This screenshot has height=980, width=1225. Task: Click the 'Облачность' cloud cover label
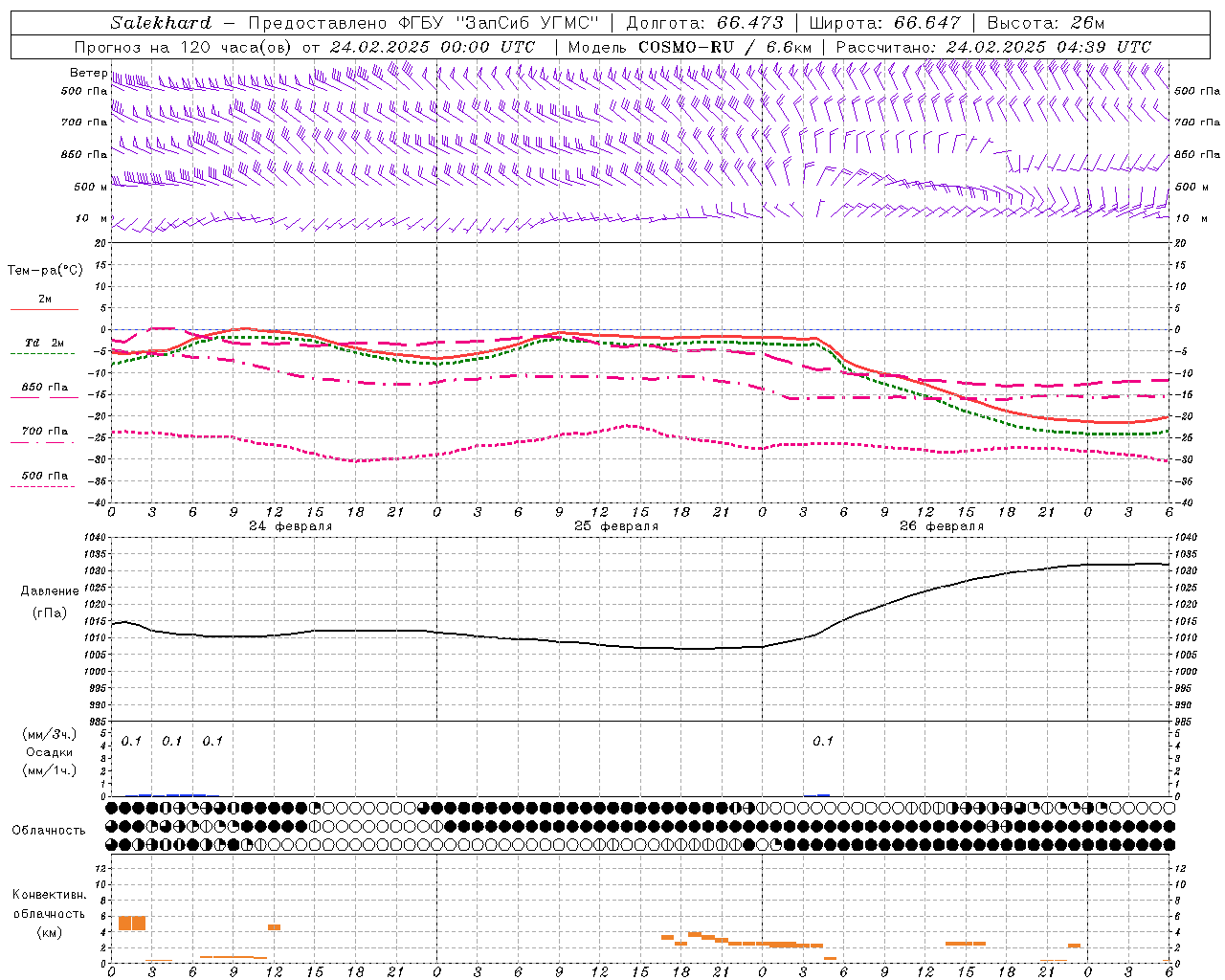(49, 830)
